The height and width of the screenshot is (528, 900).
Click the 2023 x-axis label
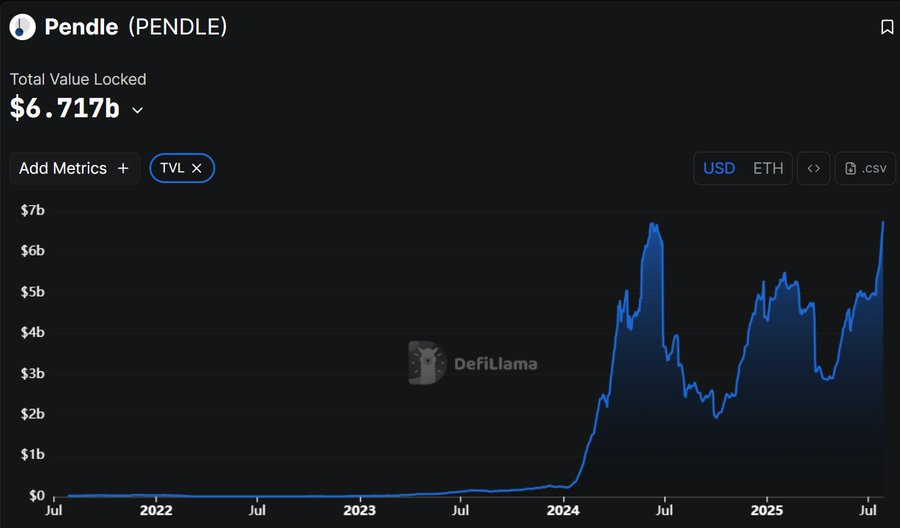[360, 510]
